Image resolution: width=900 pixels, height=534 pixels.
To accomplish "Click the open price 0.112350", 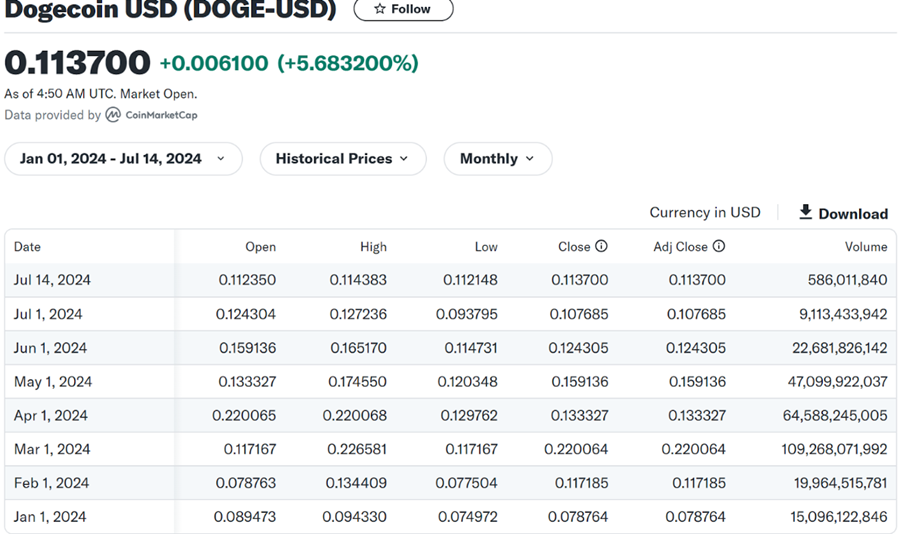I will pyautogui.click(x=247, y=280).
